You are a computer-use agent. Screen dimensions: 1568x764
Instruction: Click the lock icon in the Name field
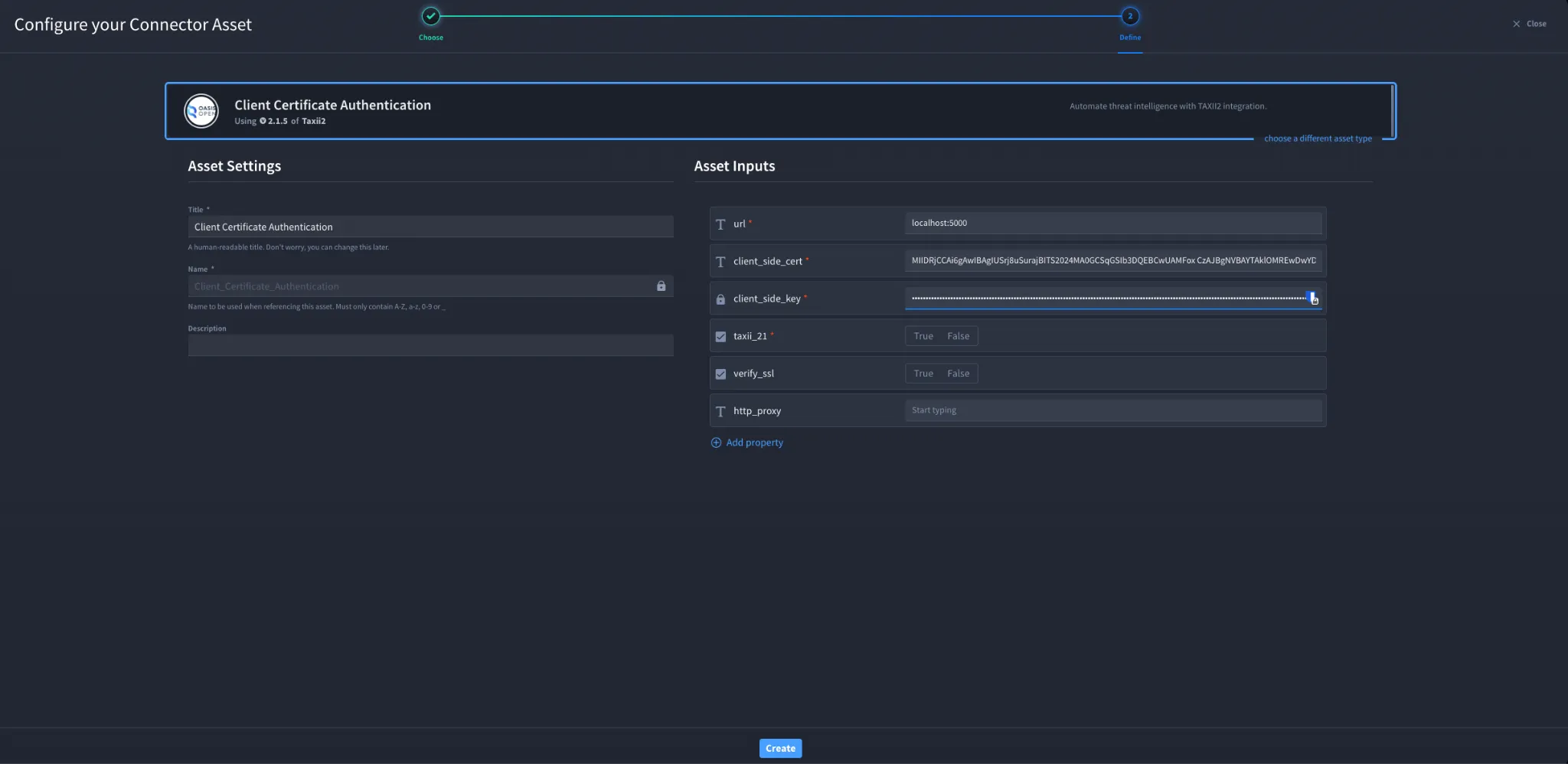(661, 286)
